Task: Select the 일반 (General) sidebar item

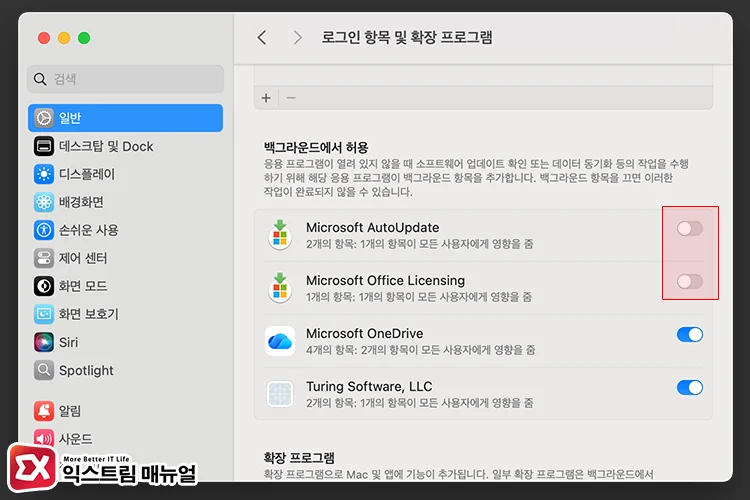Action: [125, 118]
